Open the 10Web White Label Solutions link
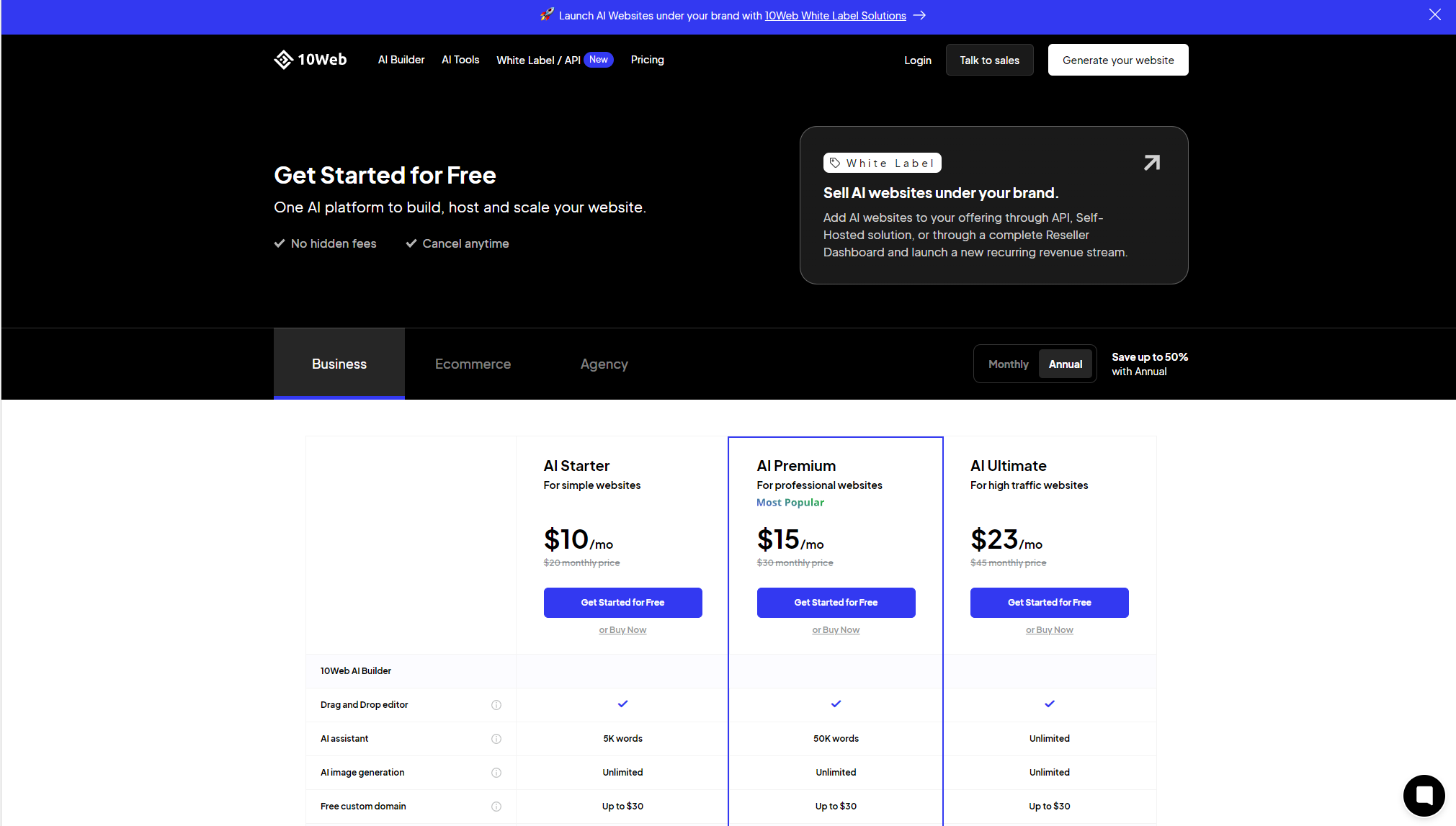1456x826 pixels. click(835, 16)
